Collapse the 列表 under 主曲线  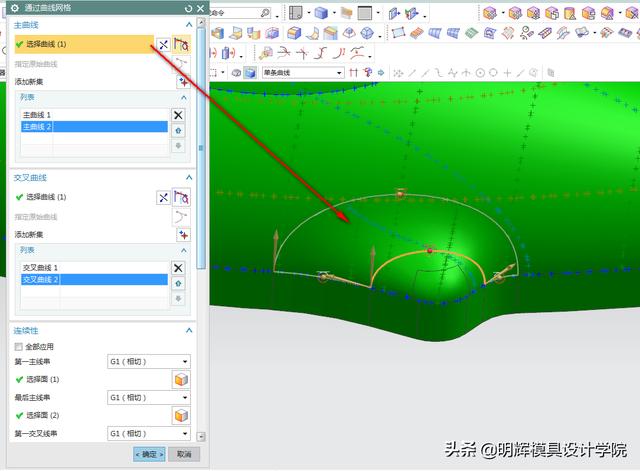pos(184,98)
